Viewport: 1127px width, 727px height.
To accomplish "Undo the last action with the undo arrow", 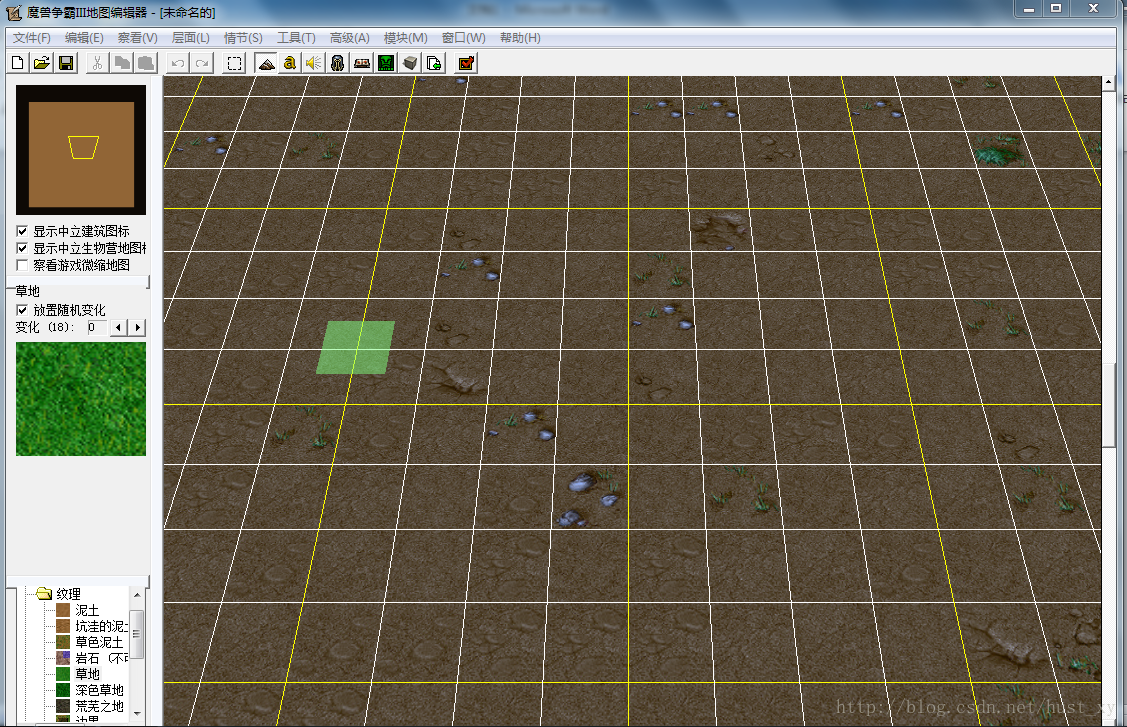I will pos(178,63).
